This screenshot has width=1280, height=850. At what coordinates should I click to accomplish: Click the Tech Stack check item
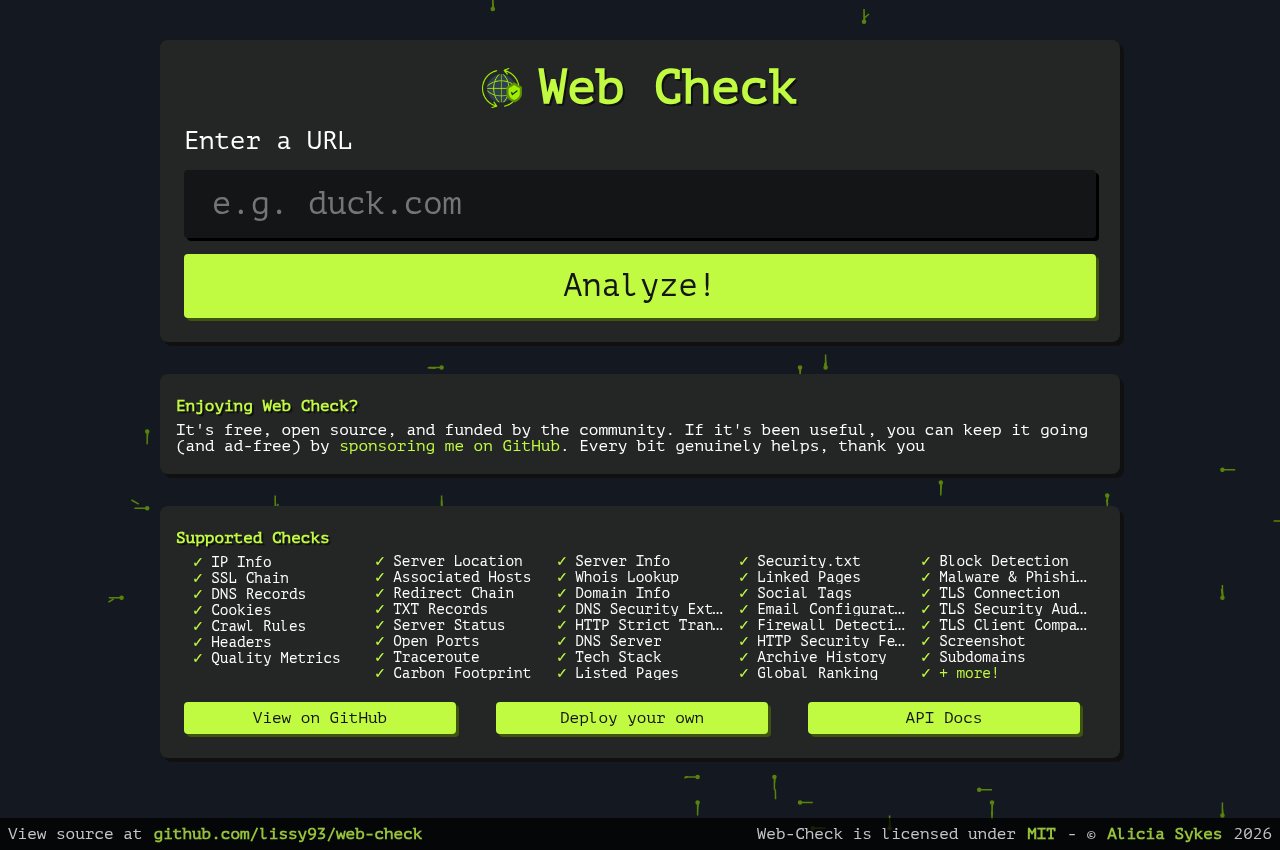(618, 657)
